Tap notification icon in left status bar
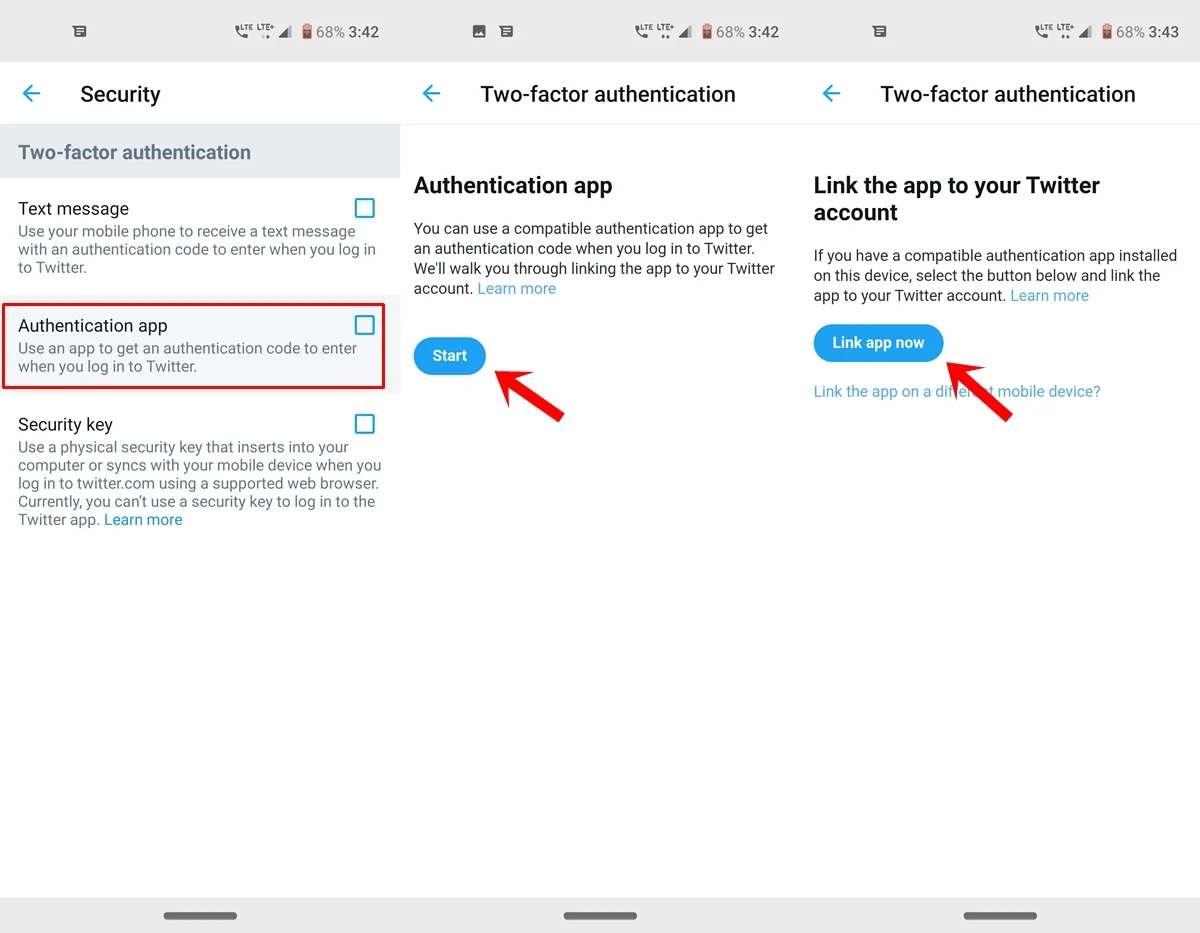This screenshot has width=1200, height=933. 80,32
